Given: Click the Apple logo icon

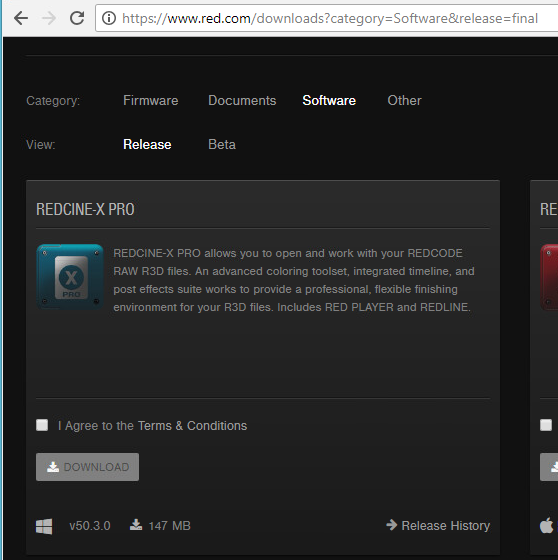Looking at the screenshot, I should (546, 525).
